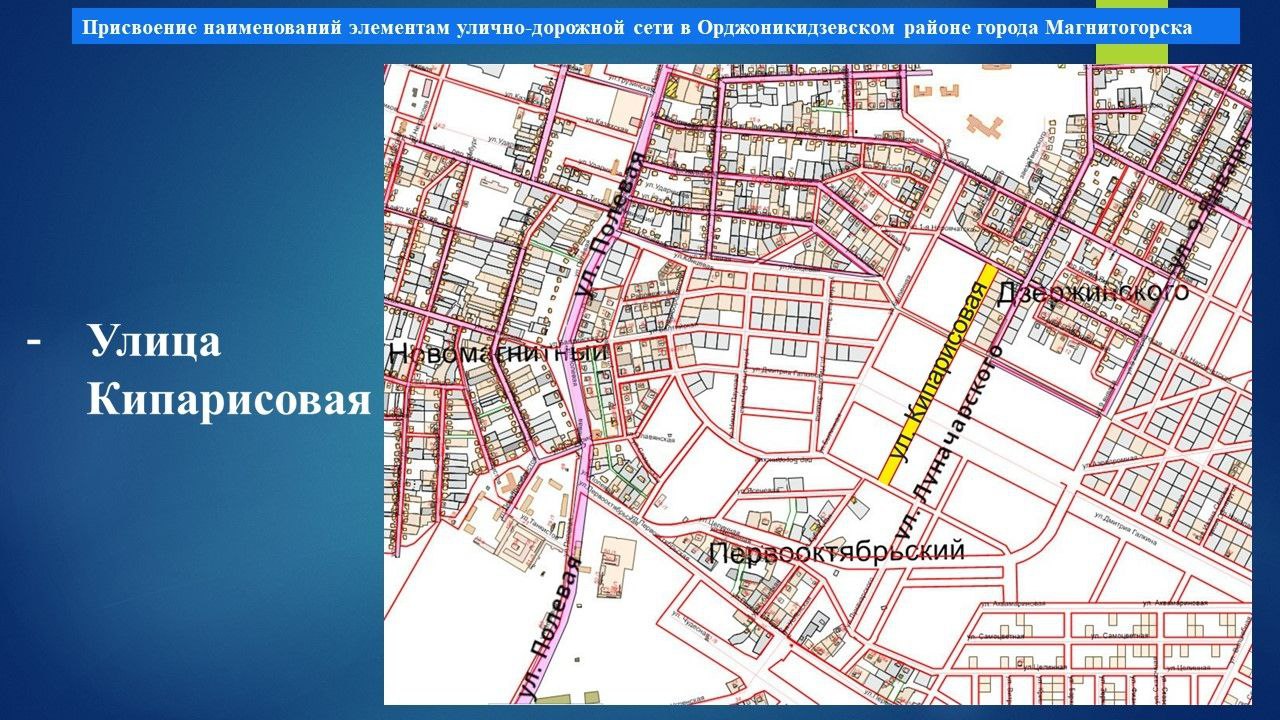
Task: Click the yellow highlighted street segment
Action: click(x=937, y=376)
